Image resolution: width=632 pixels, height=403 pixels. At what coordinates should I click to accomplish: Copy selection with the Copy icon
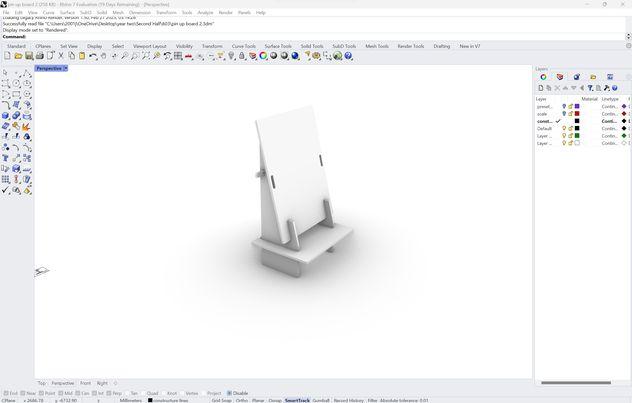[71, 56]
